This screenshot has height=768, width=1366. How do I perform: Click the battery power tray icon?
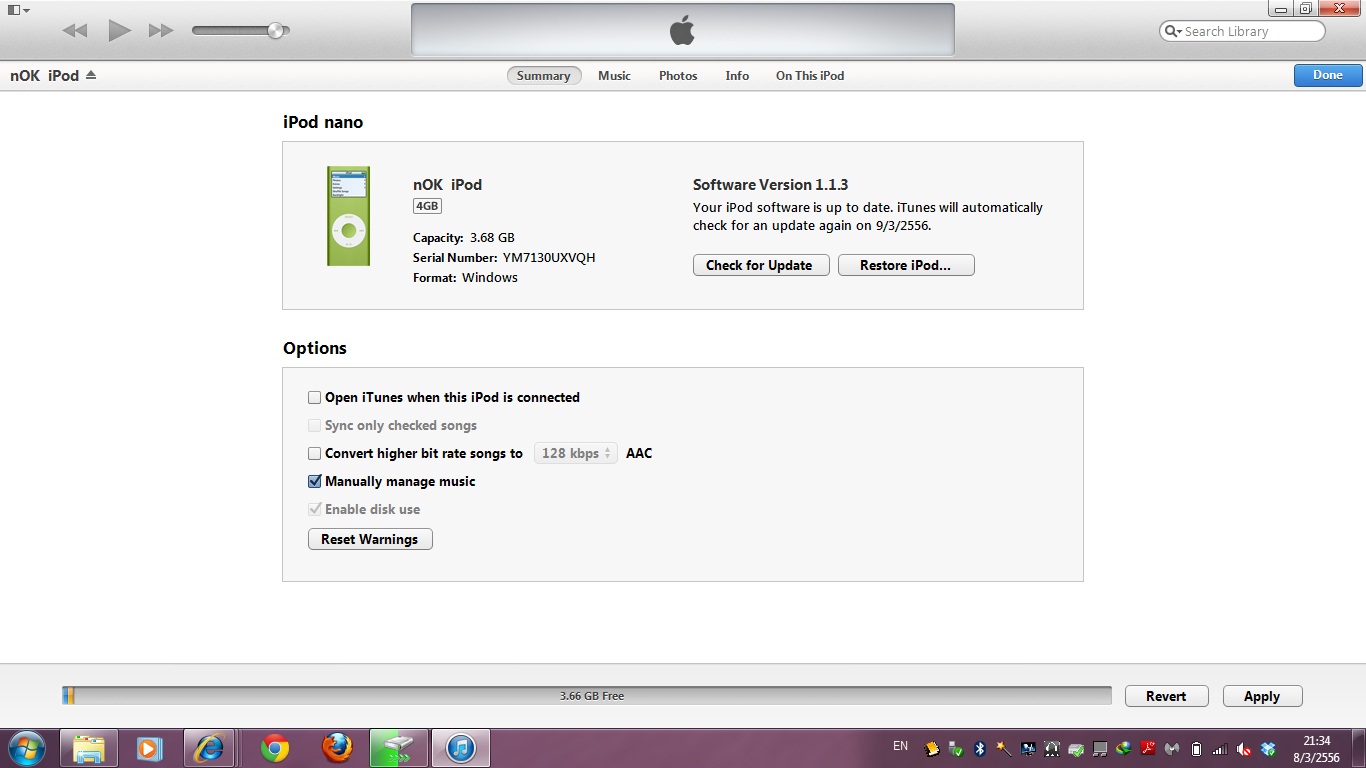tap(1196, 748)
